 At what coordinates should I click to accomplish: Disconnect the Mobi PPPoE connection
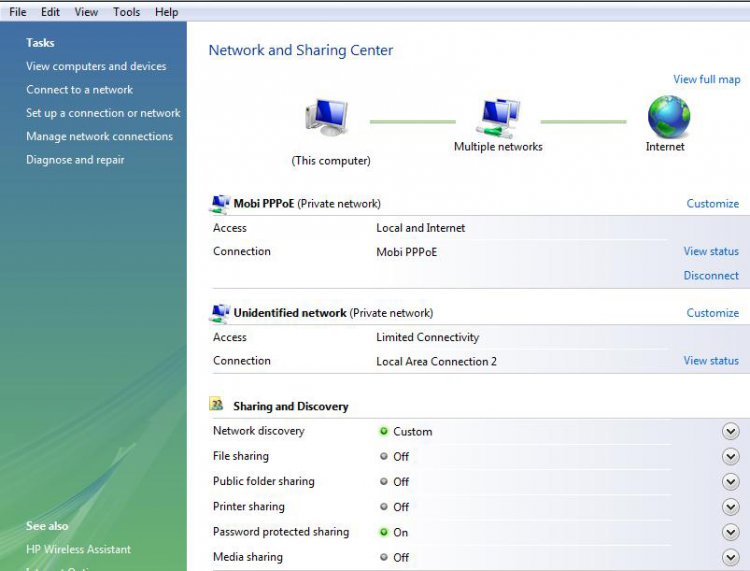click(x=711, y=275)
